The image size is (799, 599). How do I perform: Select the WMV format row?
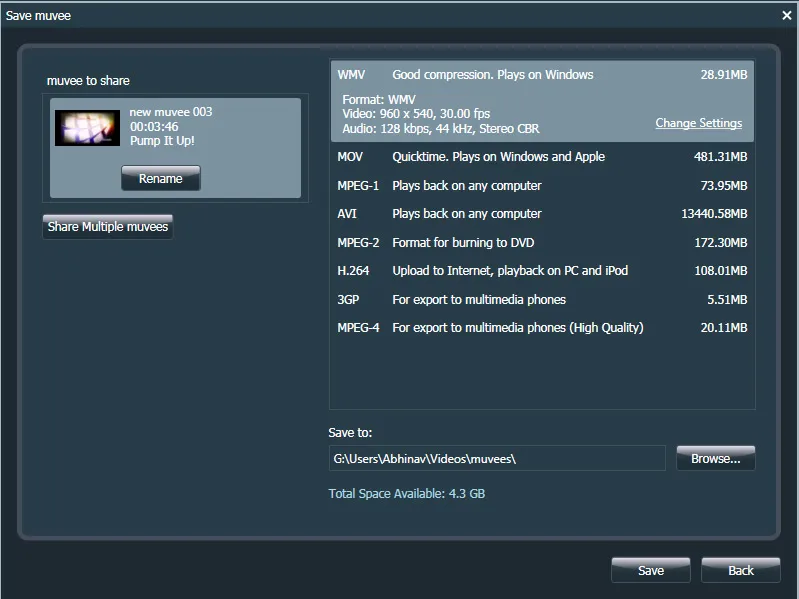pyautogui.click(x=542, y=101)
